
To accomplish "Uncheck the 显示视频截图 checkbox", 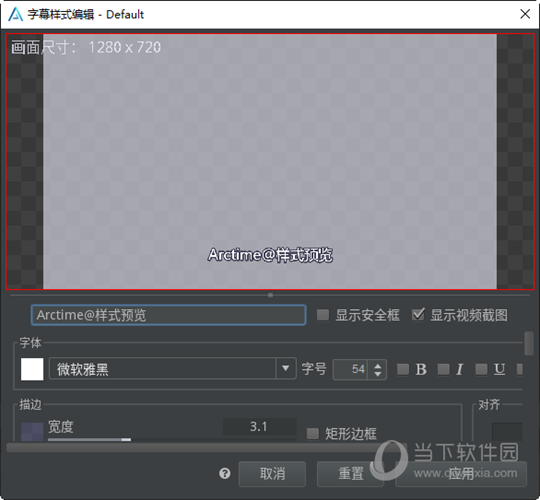I will [418, 314].
